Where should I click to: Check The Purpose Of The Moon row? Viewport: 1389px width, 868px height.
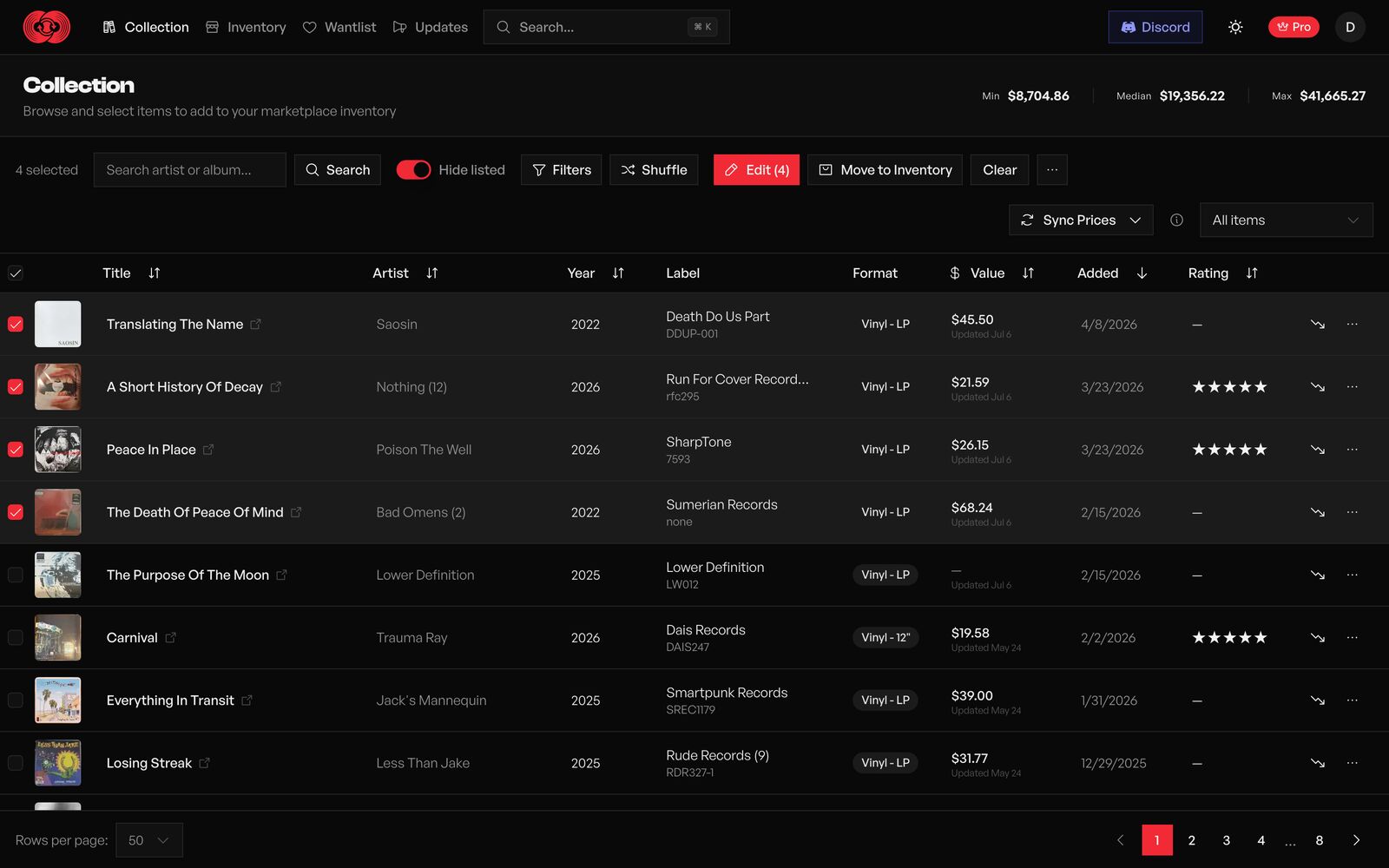[16, 575]
